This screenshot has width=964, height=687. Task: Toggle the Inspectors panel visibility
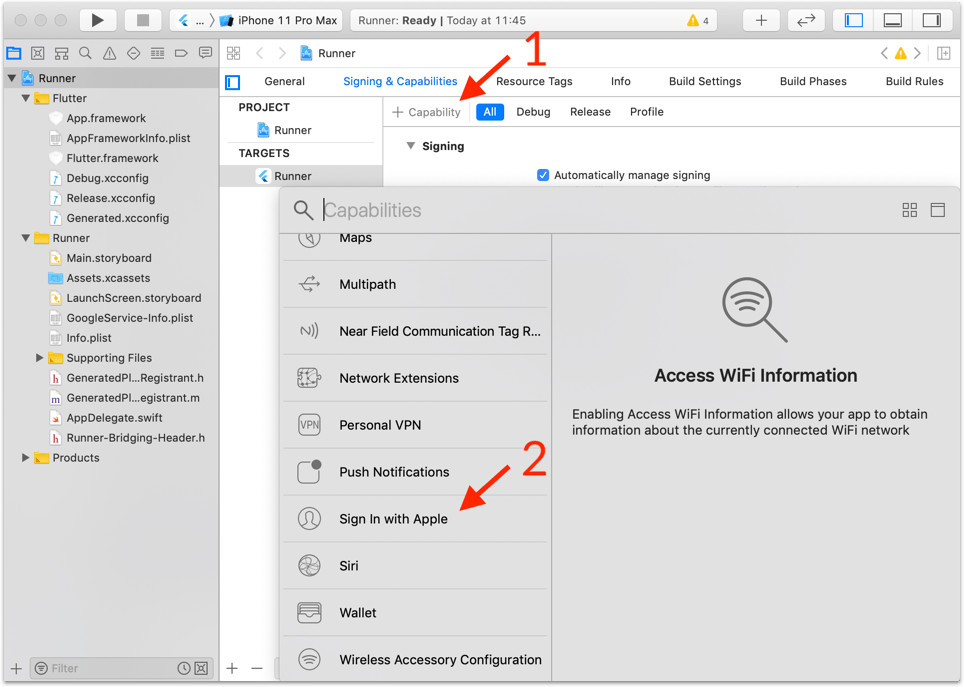click(x=932, y=20)
